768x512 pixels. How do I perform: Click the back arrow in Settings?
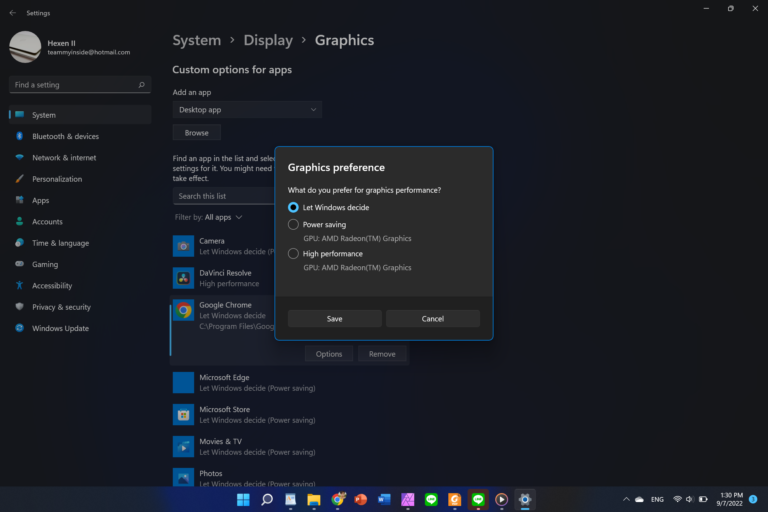point(12,13)
